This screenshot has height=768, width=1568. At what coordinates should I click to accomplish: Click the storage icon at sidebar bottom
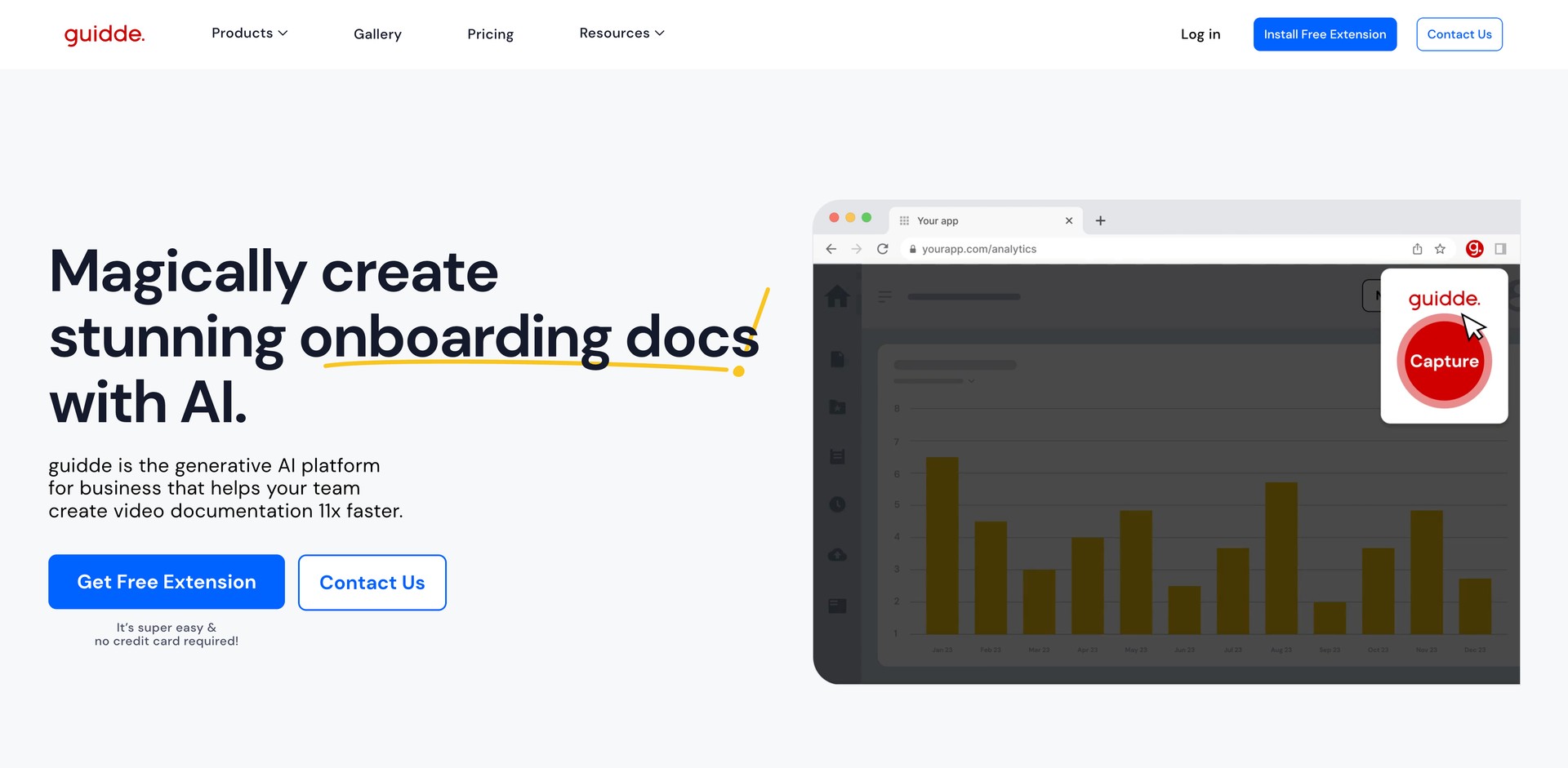coord(837,606)
